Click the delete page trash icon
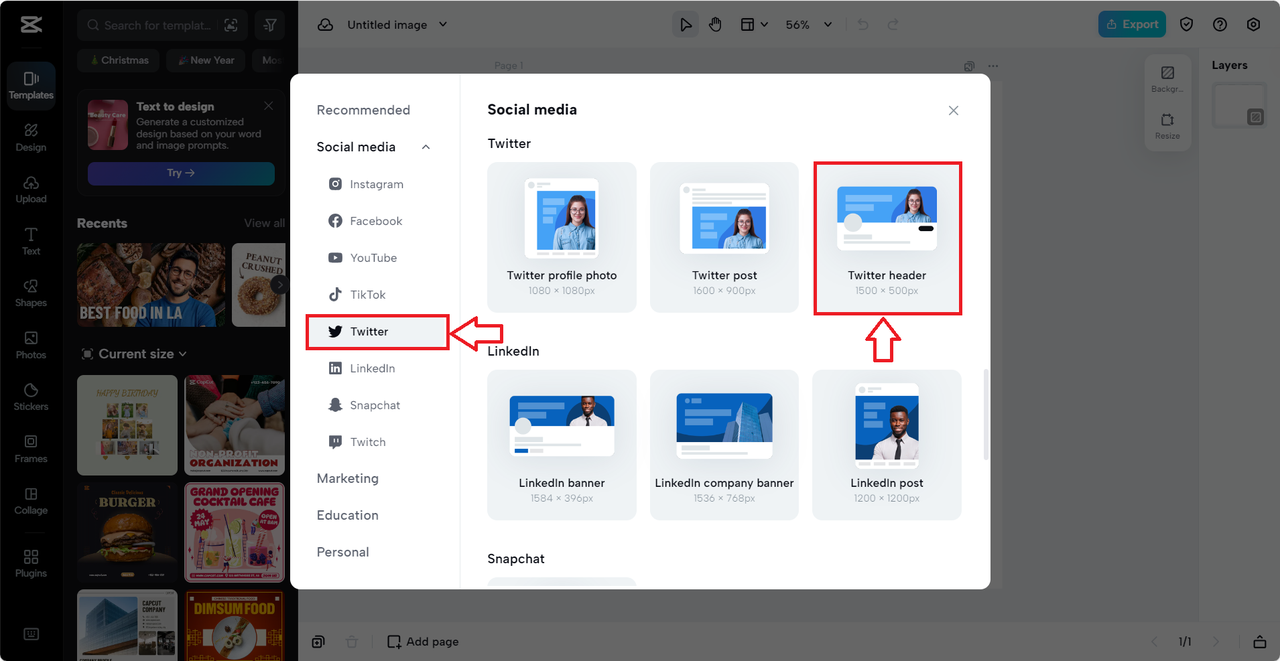The image size is (1280, 661). pos(351,642)
